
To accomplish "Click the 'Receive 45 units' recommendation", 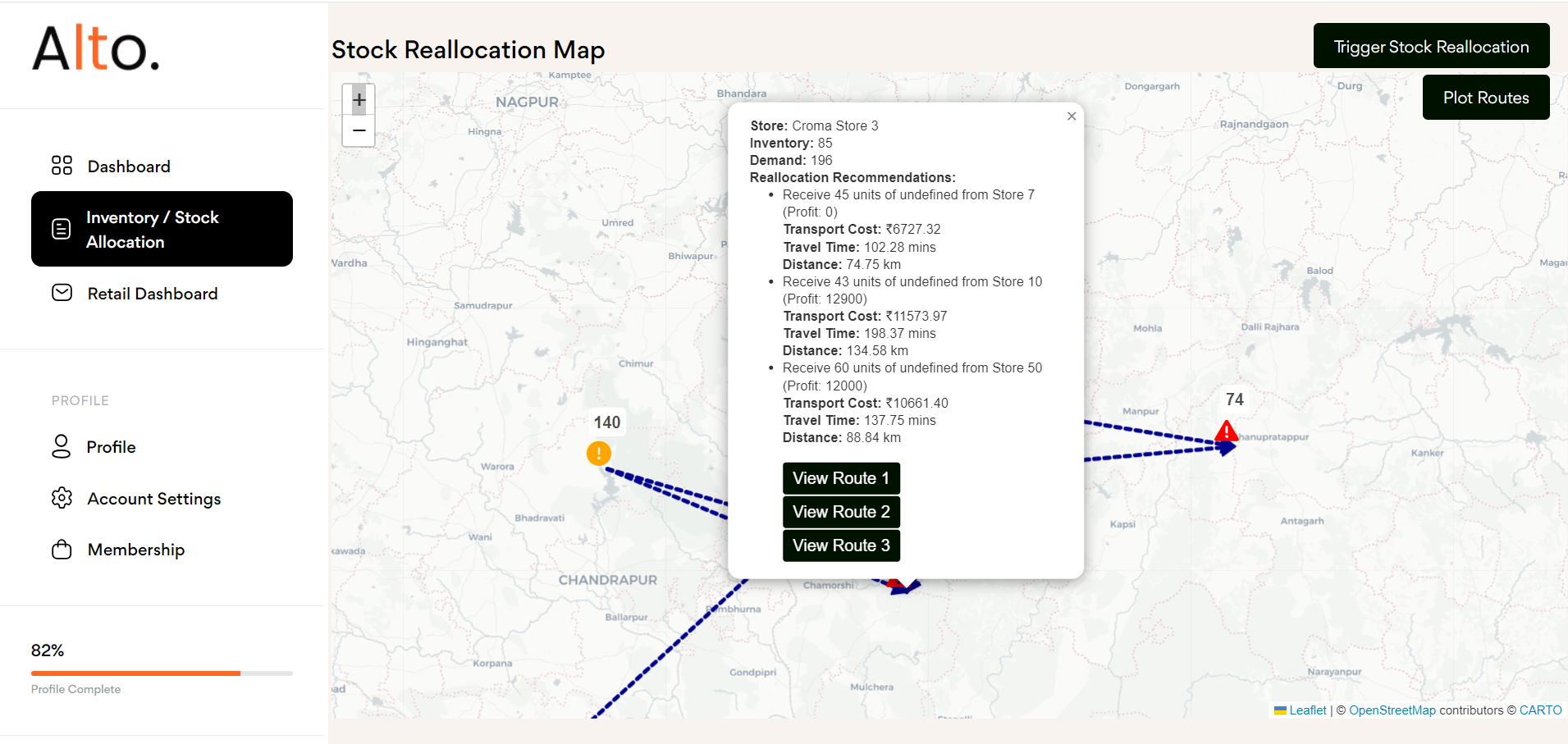I will (x=908, y=203).
